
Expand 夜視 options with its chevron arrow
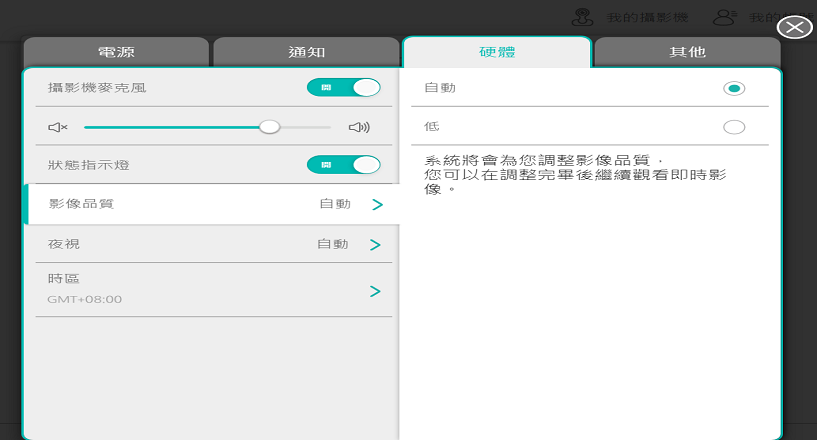click(x=375, y=245)
